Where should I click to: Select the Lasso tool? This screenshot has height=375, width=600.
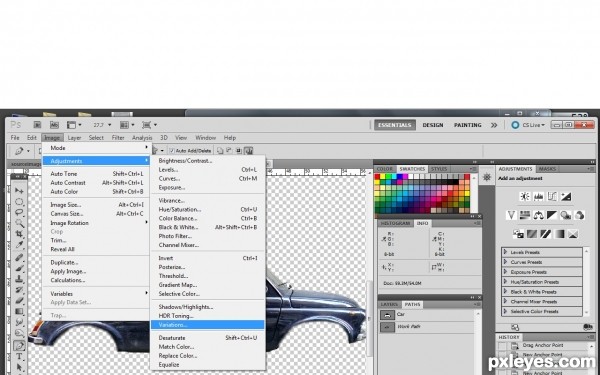click(19, 212)
